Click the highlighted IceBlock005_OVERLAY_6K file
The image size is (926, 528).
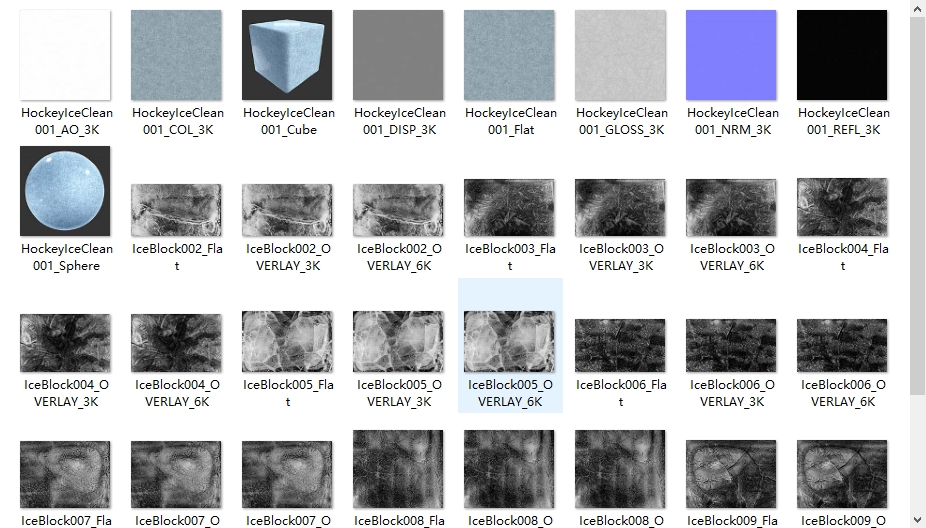point(510,343)
